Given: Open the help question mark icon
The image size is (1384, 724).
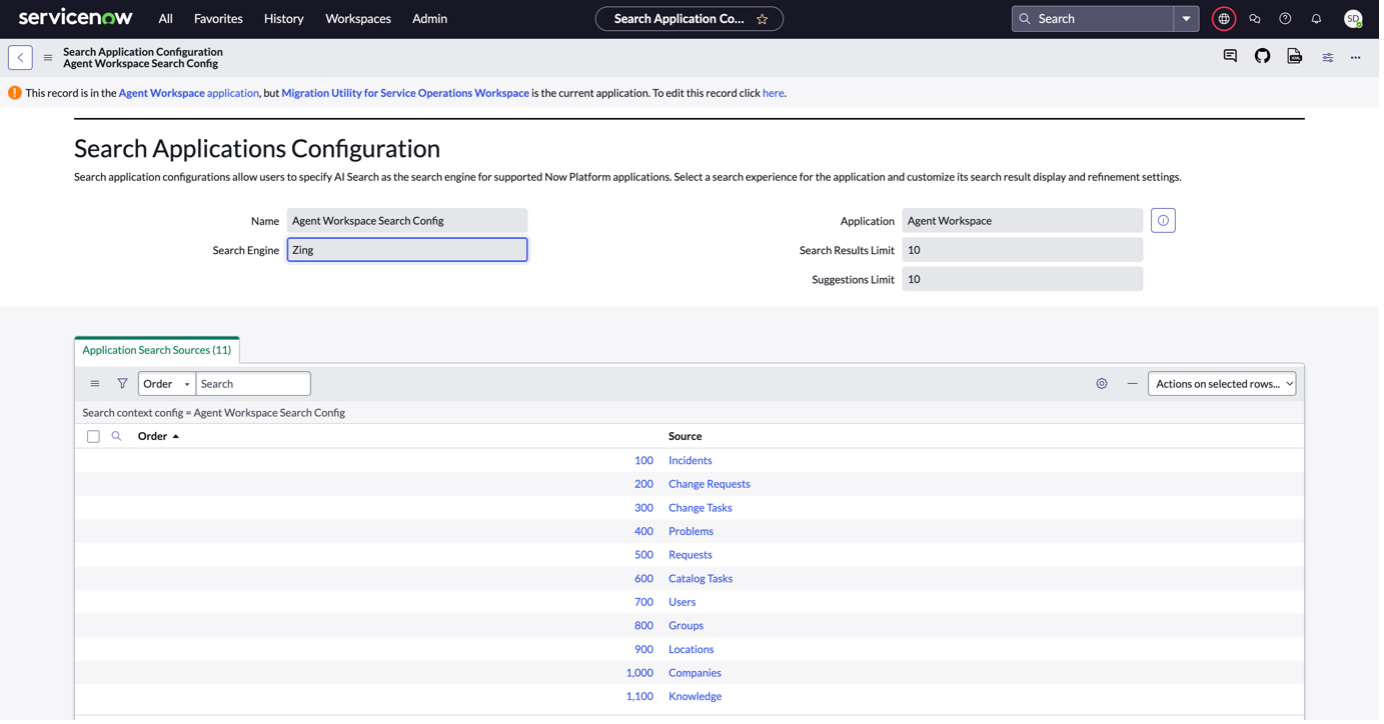Looking at the screenshot, I should point(1290,19).
